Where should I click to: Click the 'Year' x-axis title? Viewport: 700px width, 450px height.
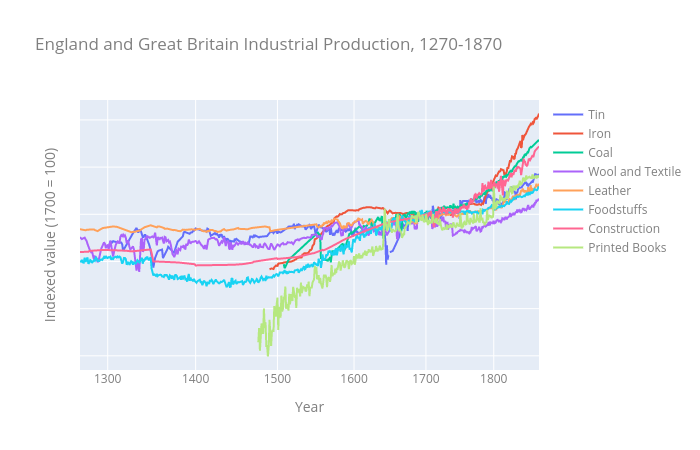coord(309,407)
